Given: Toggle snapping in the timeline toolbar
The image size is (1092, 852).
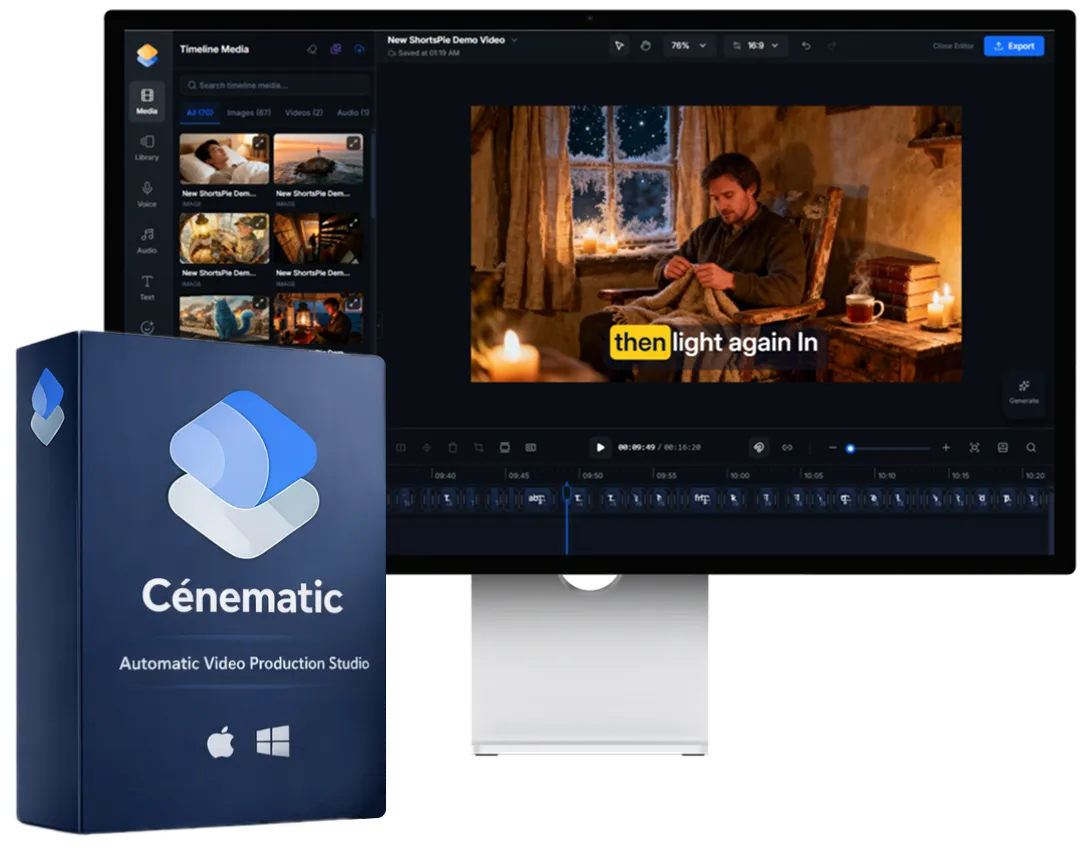Looking at the screenshot, I should click(757, 447).
